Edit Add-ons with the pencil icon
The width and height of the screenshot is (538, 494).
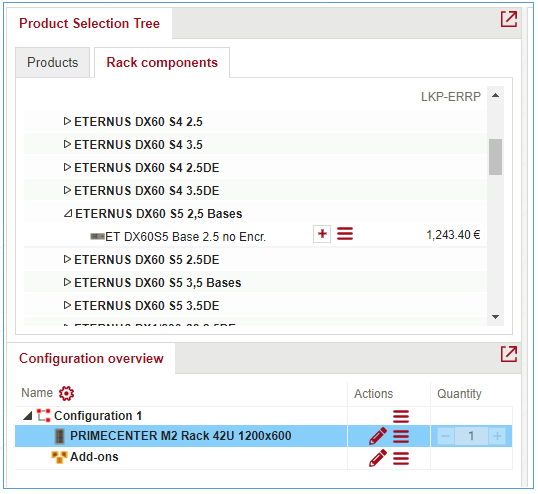click(378, 458)
